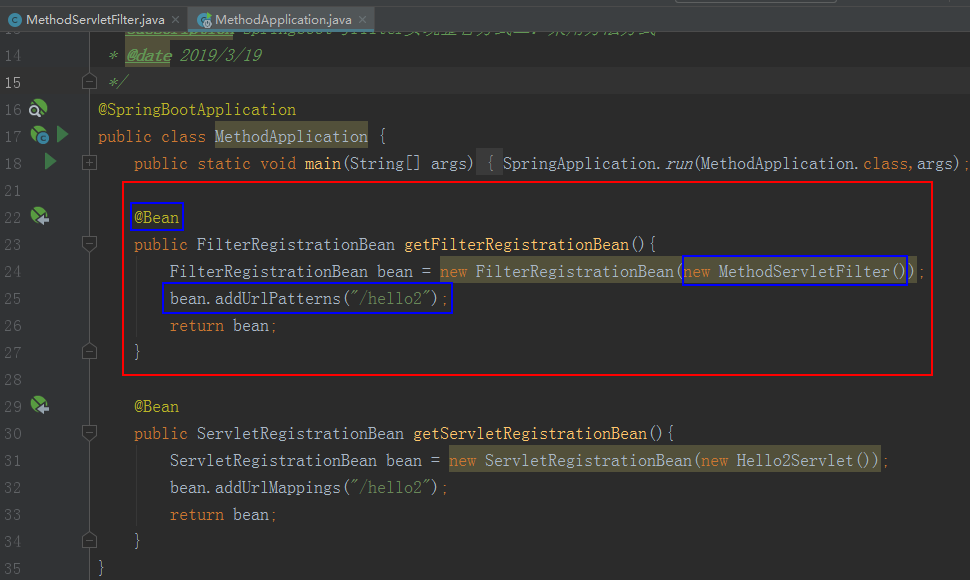This screenshot has width=970, height=580.
Task: Collapse getFilterRegistrationBean using line 23 fold marker
Action: 88,243
